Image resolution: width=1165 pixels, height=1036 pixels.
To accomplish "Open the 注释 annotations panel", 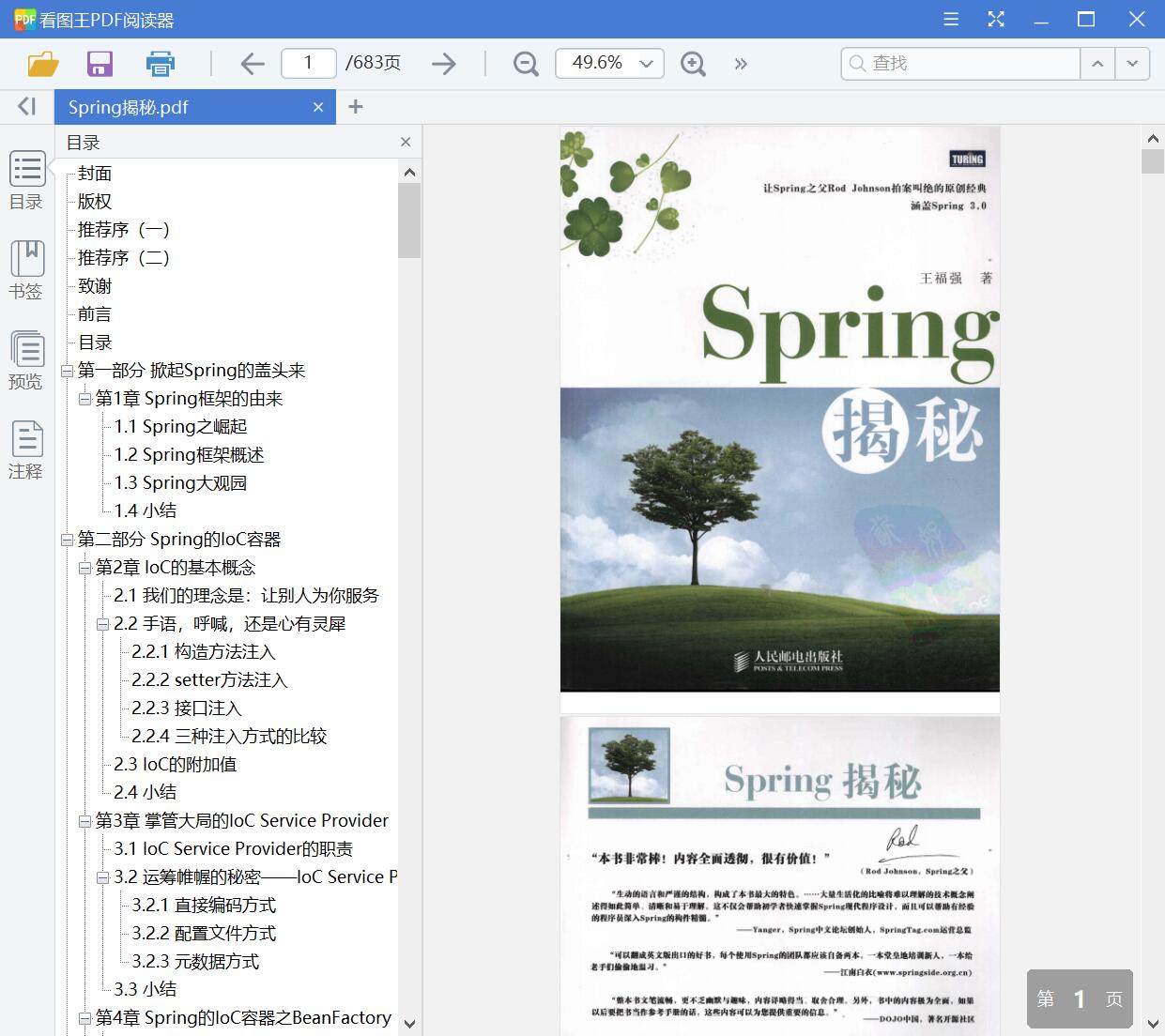I will click(26, 450).
